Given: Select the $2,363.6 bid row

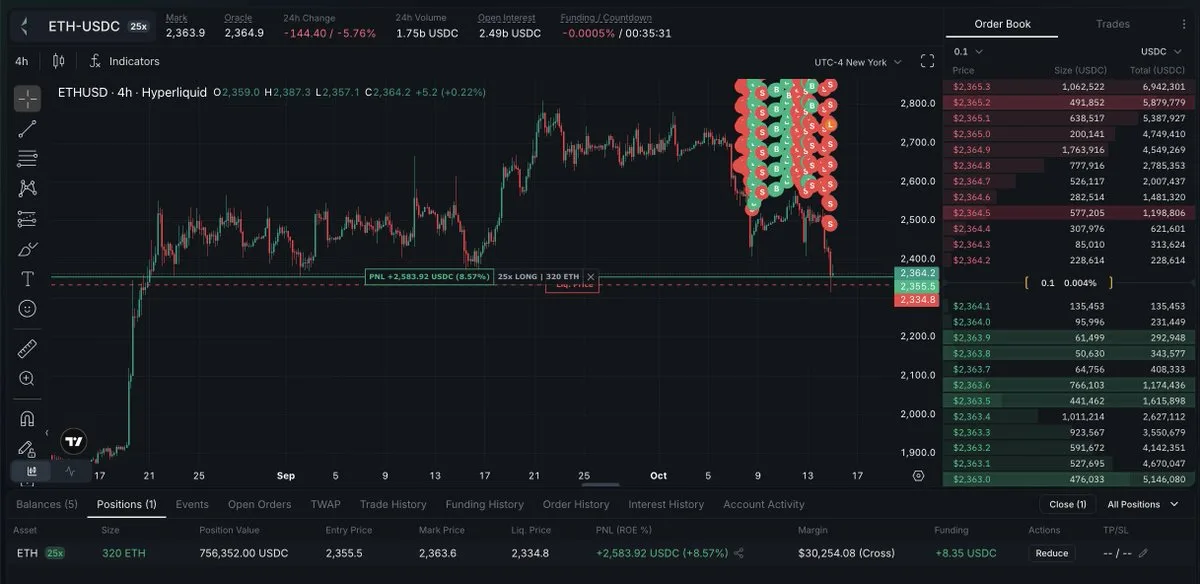Looking at the screenshot, I should (x=1068, y=385).
